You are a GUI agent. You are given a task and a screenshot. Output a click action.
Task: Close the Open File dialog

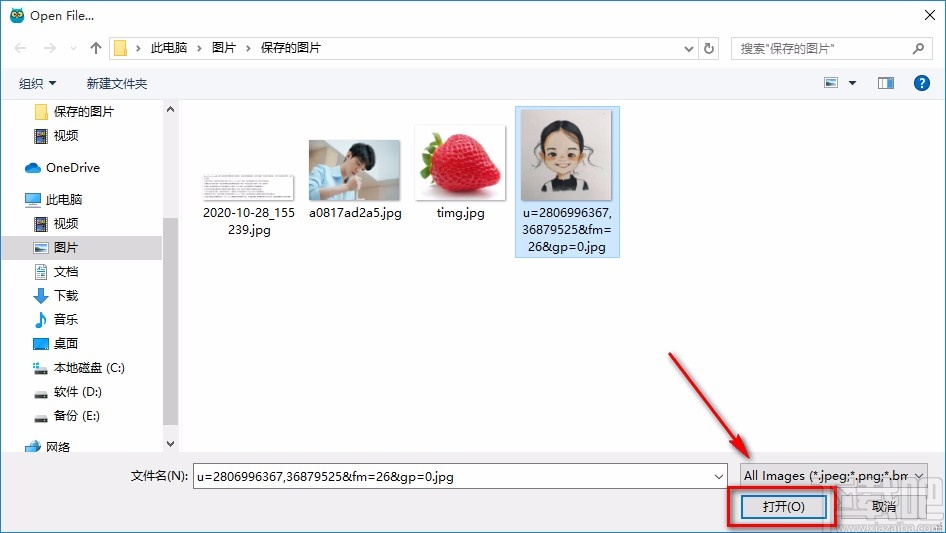[x=930, y=16]
